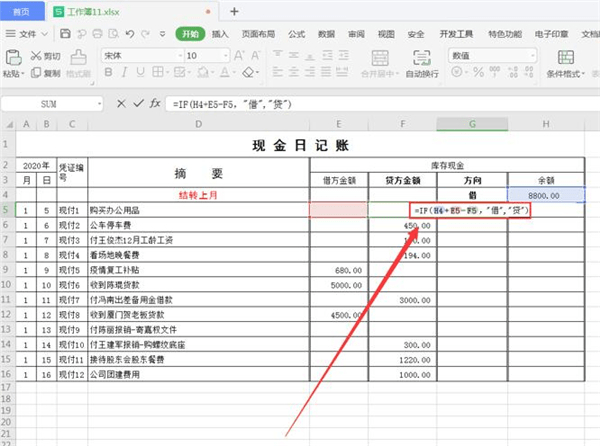
Task: Click the Copy (复制) button
Action: click(46, 72)
